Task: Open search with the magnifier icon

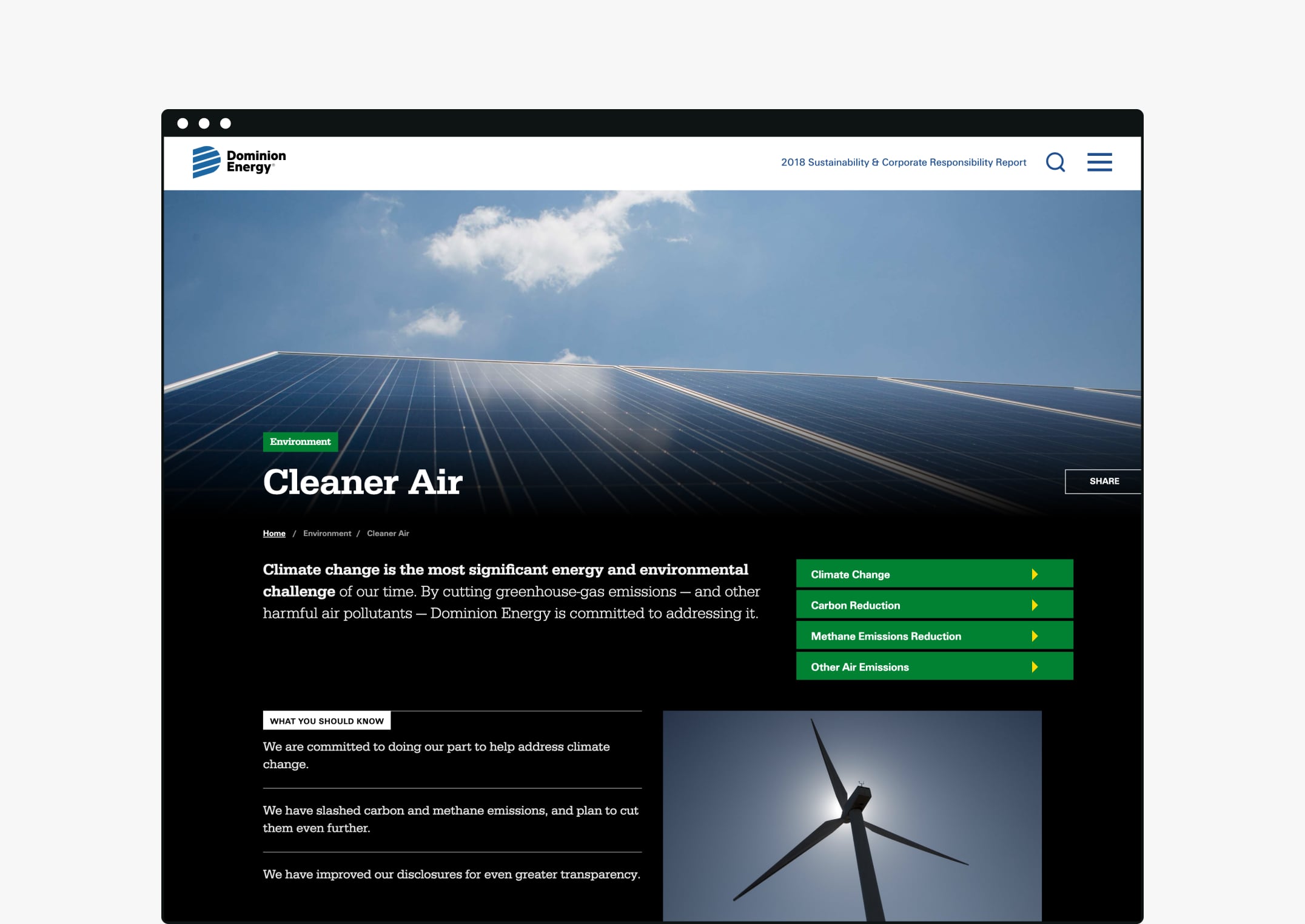Action: point(1055,162)
